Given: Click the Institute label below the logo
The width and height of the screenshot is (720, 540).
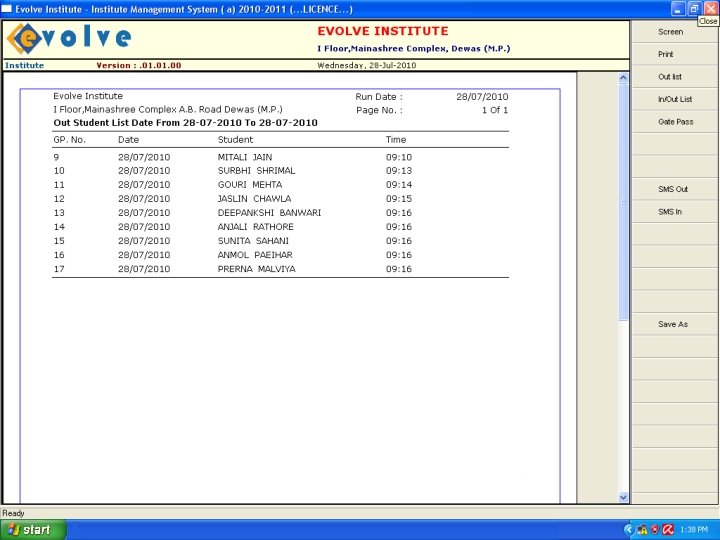Looking at the screenshot, I should [x=24, y=65].
